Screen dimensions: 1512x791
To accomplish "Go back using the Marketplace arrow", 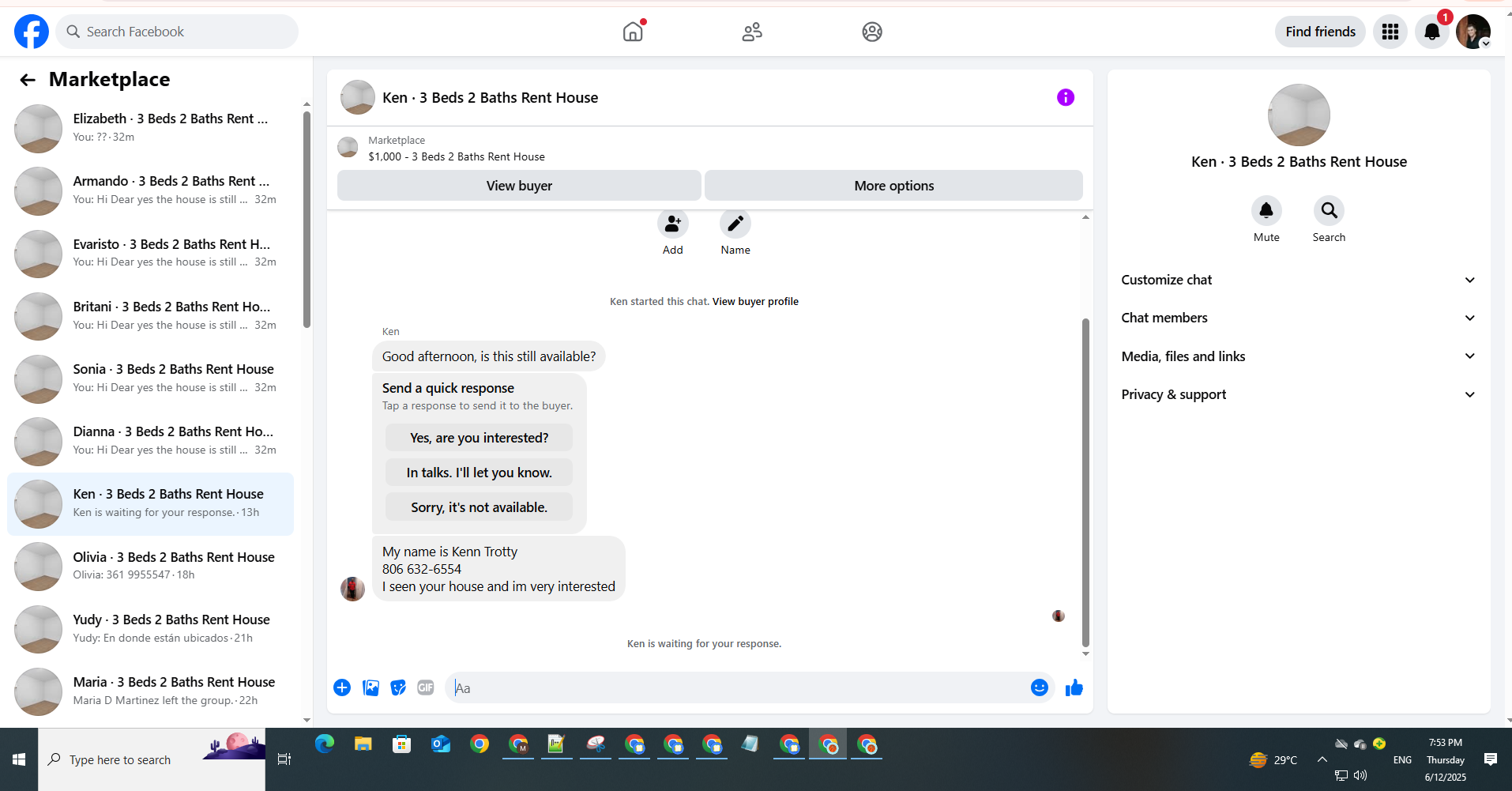I will 28,80.
